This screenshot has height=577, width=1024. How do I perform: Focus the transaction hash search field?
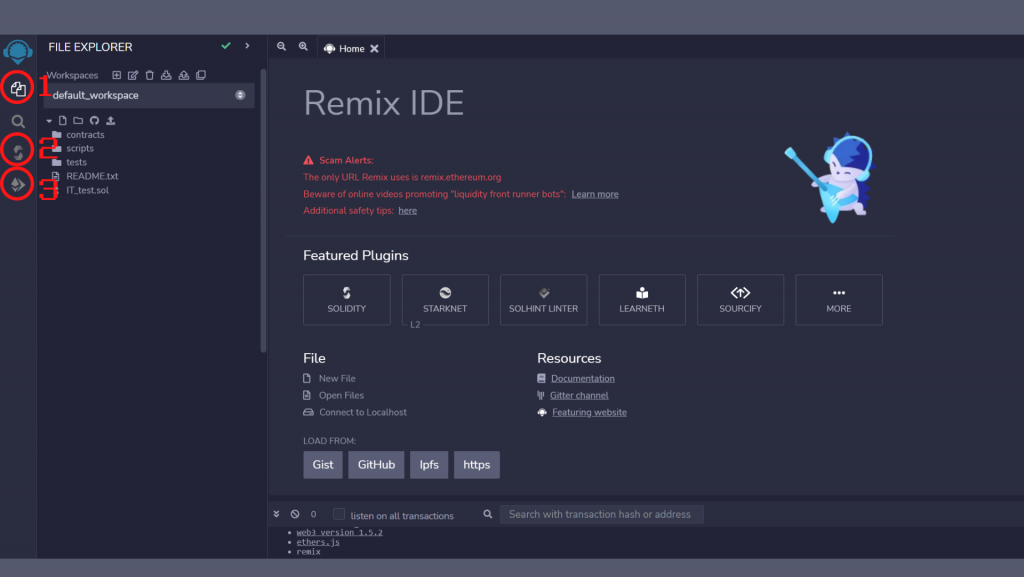[x=601, y=514]
